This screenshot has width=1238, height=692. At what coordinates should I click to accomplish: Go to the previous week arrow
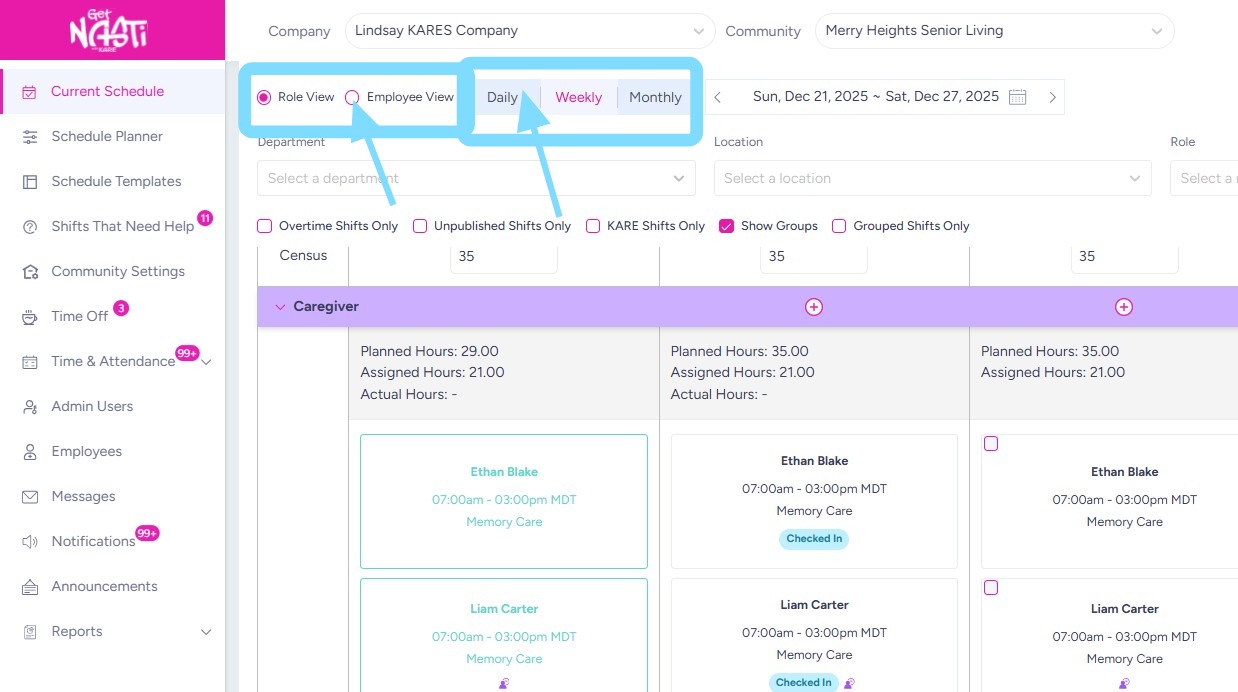point(717,97)
